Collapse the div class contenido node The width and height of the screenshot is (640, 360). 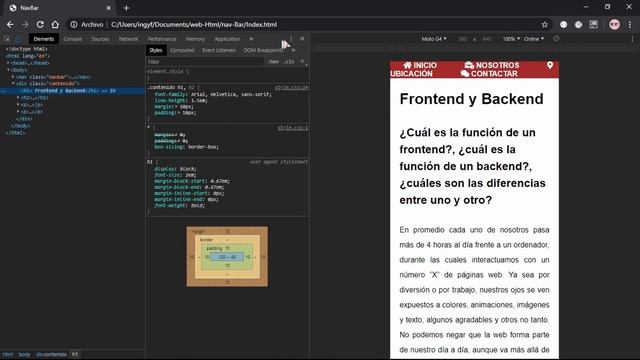click(x=13, y=84)
